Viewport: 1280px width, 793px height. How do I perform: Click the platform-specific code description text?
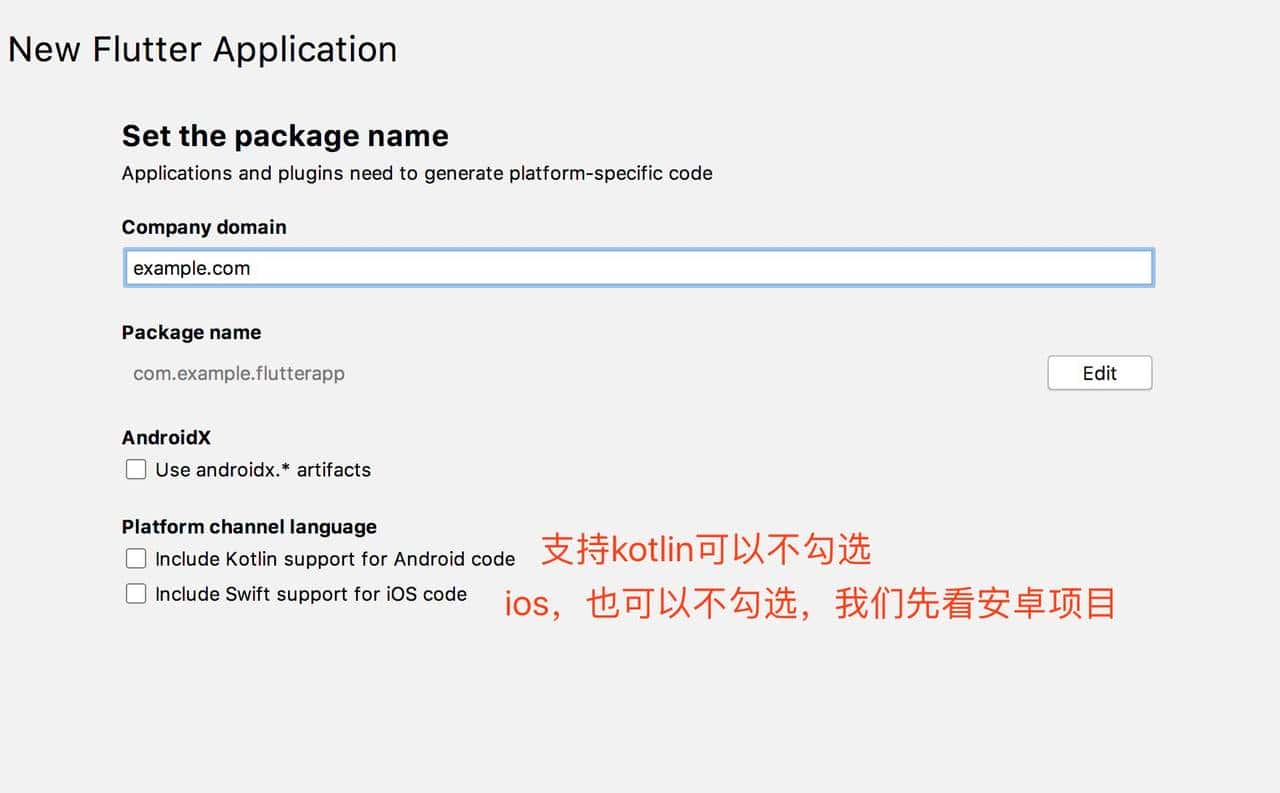point(417,173)
